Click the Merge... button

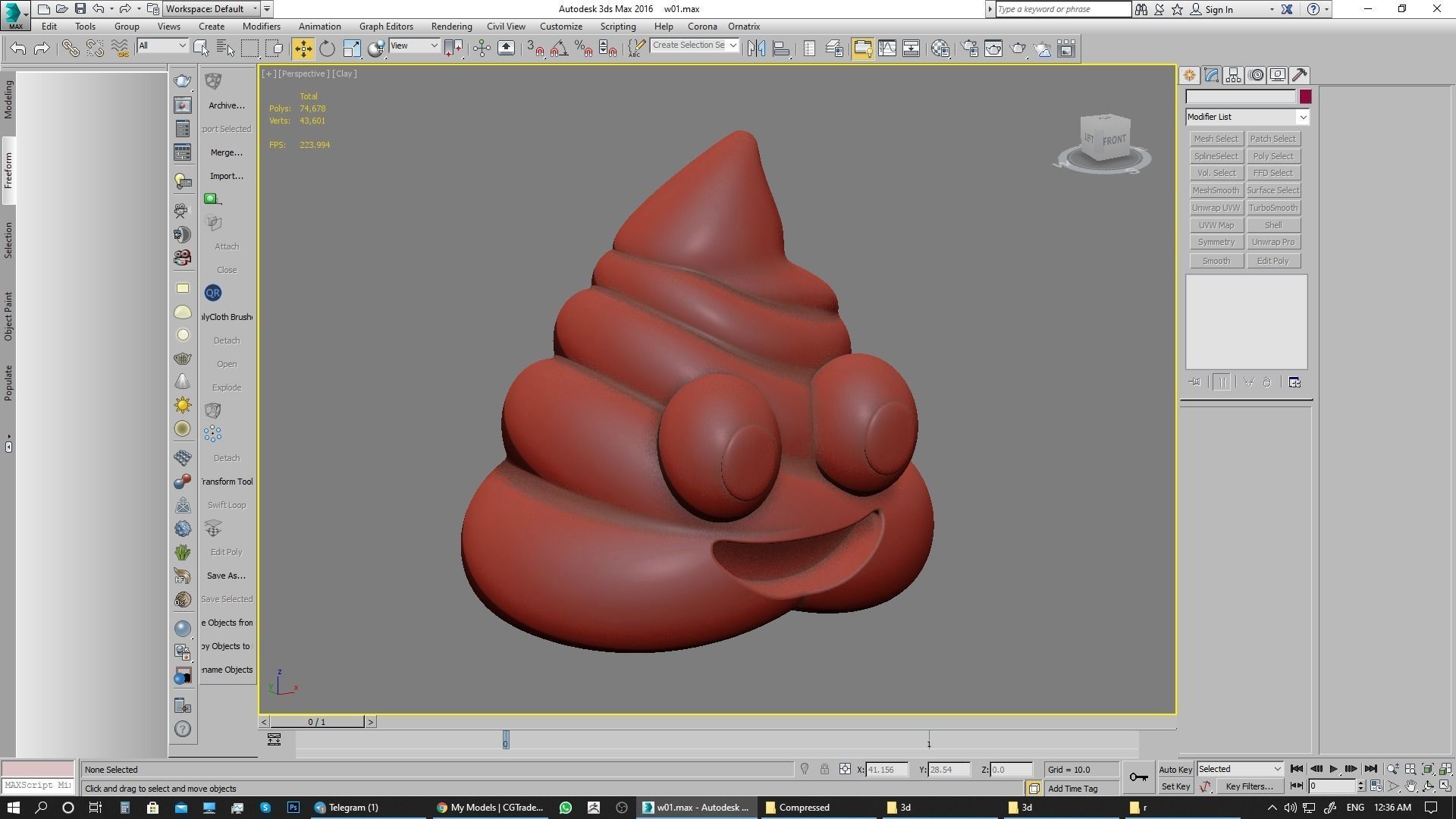click(226, 152)
